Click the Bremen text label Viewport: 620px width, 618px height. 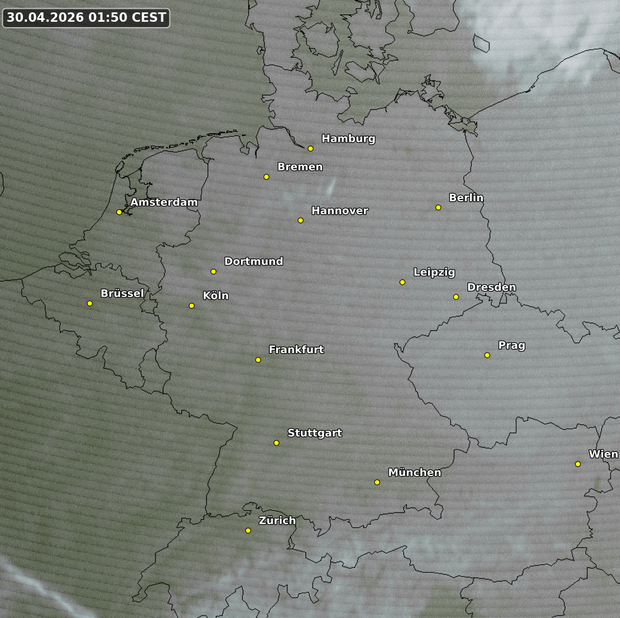point(299,166)
